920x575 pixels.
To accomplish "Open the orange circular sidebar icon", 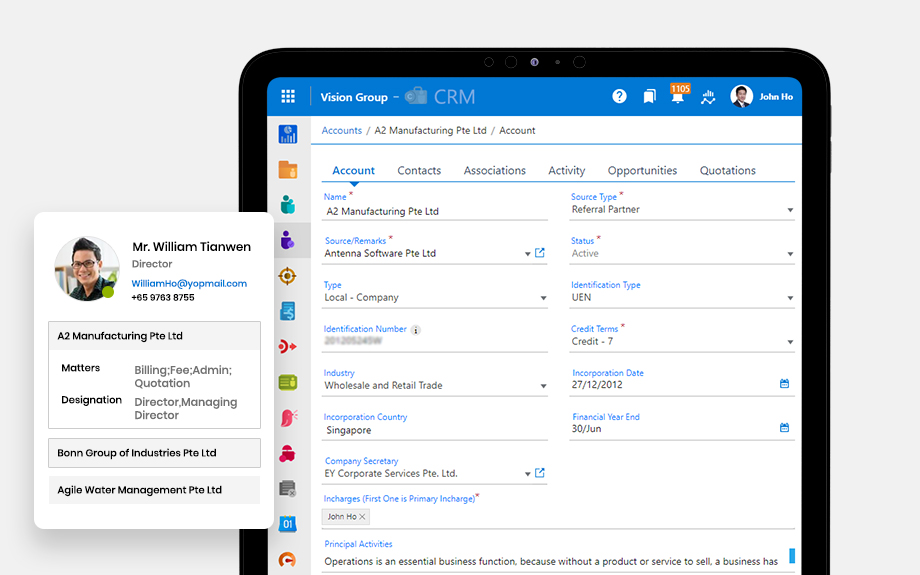I will pos(288,560).
